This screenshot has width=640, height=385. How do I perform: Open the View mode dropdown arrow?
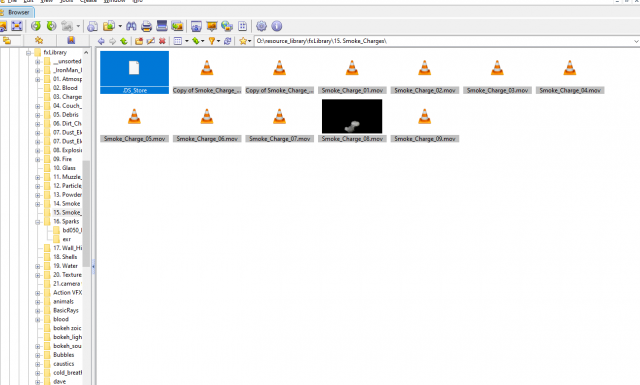[x=187, y=41]
